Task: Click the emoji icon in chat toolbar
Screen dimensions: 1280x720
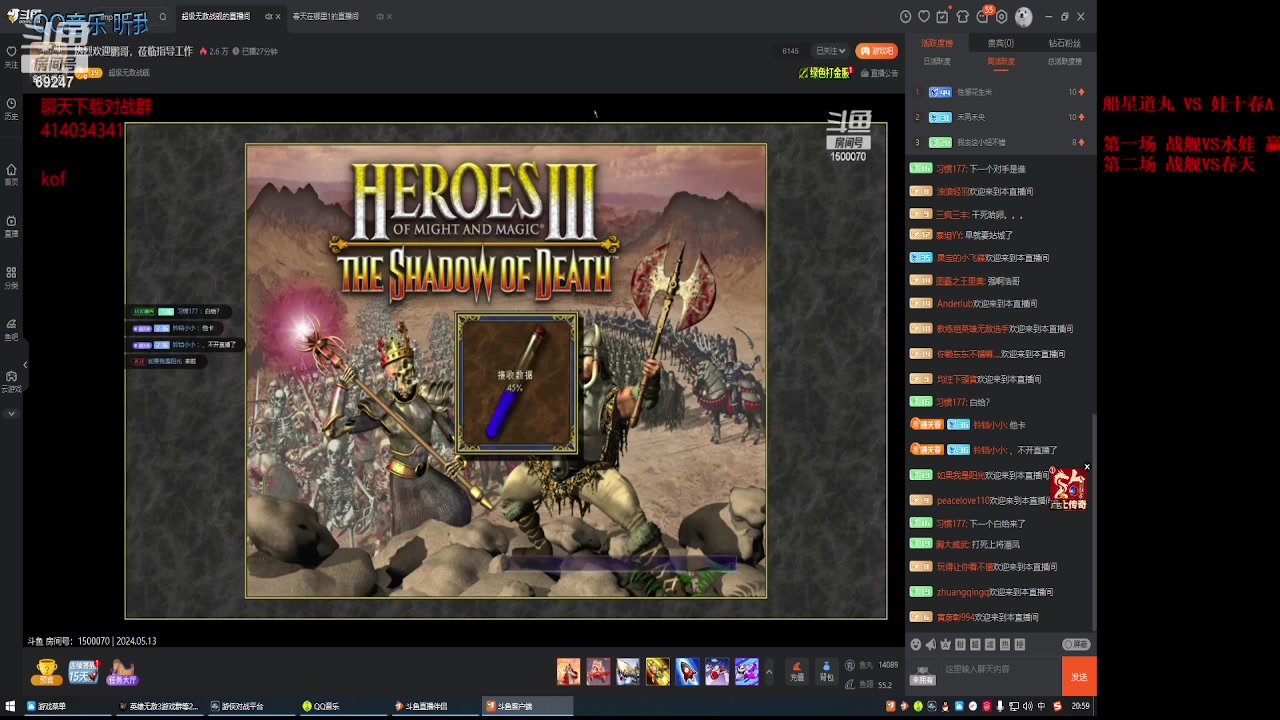Action: (x=915, y=645)
